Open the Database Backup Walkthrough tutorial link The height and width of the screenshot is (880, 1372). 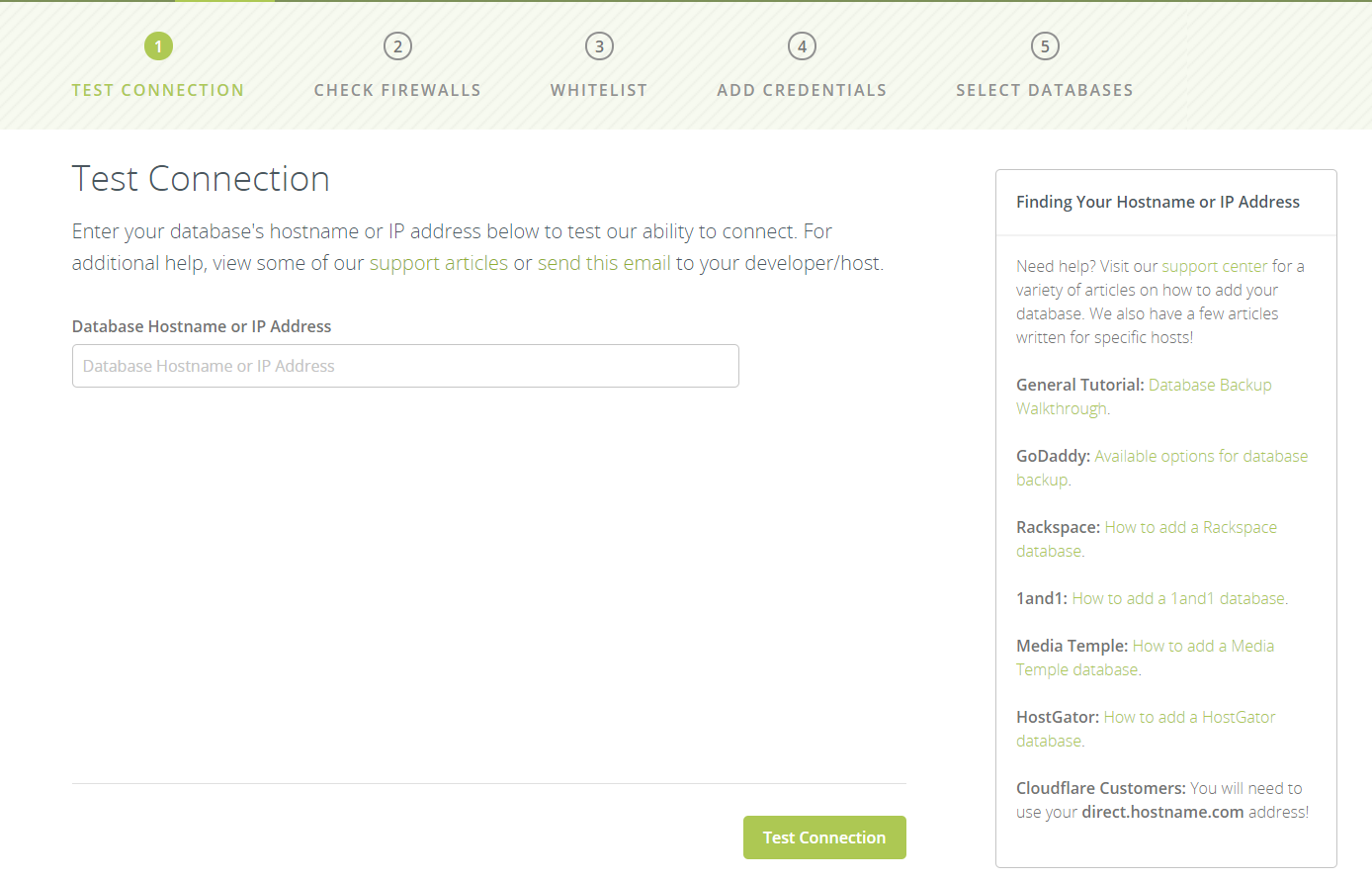pyautogui.click(x=1210, y=385)
